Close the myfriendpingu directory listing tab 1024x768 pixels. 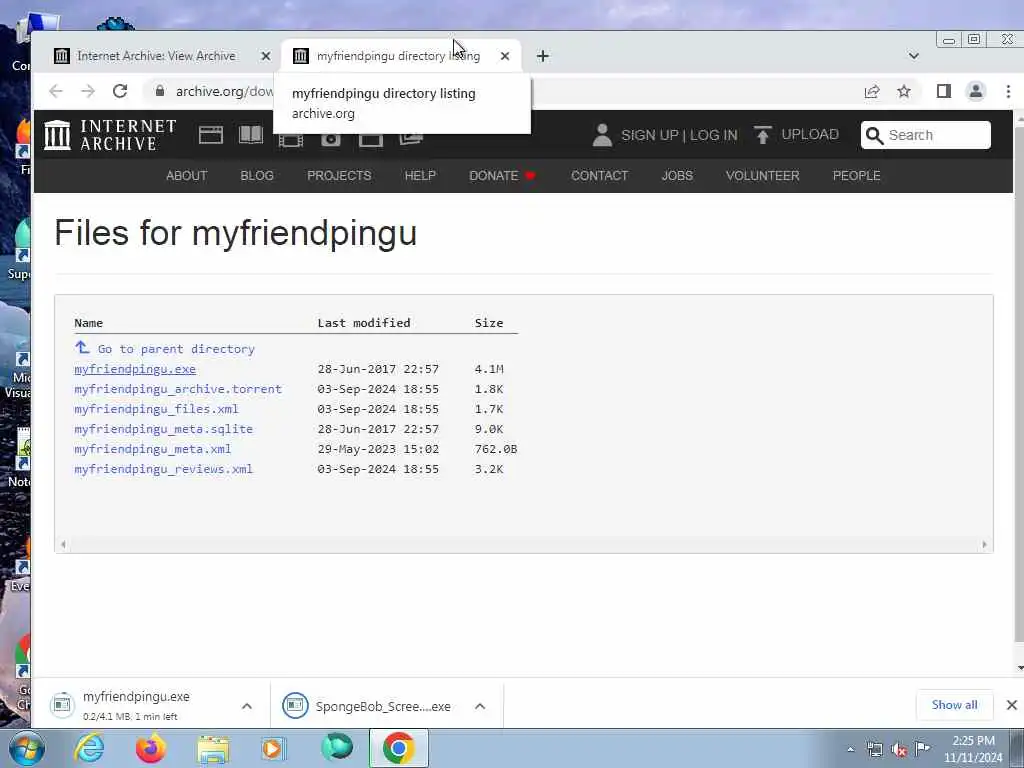point(505,56)
